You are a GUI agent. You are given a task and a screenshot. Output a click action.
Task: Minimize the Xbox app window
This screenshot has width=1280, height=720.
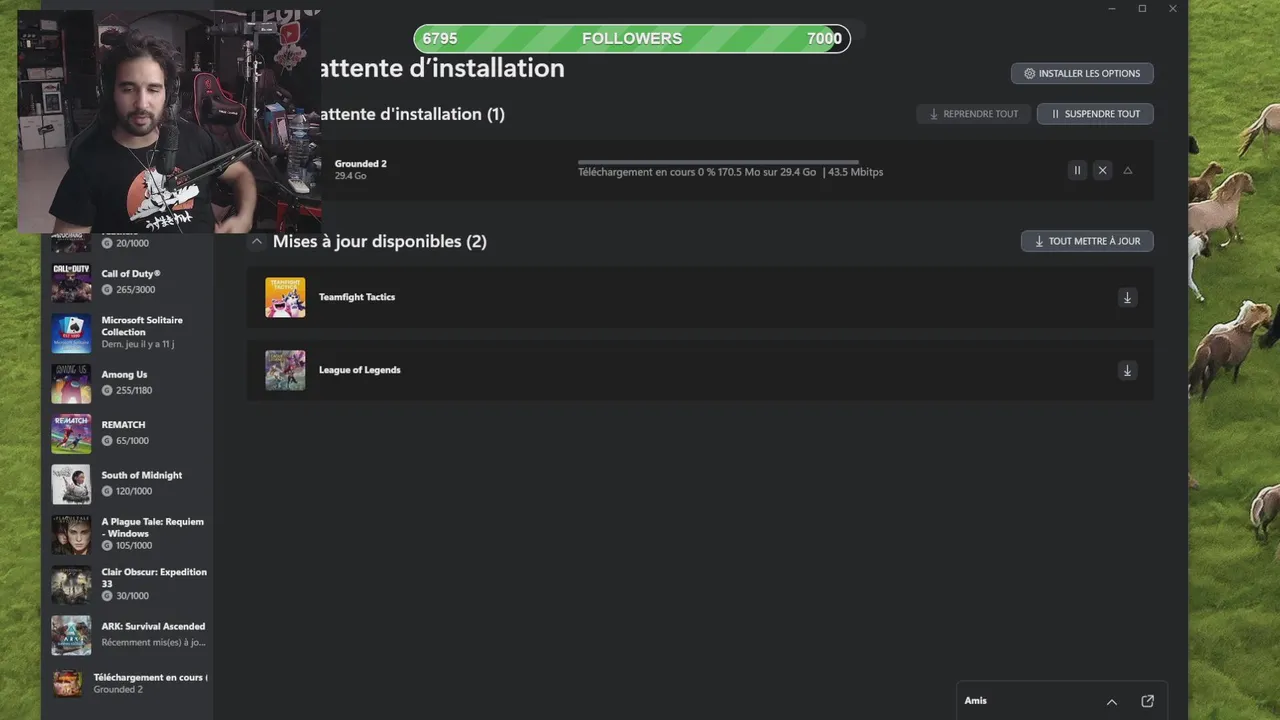click(1112, 9)
